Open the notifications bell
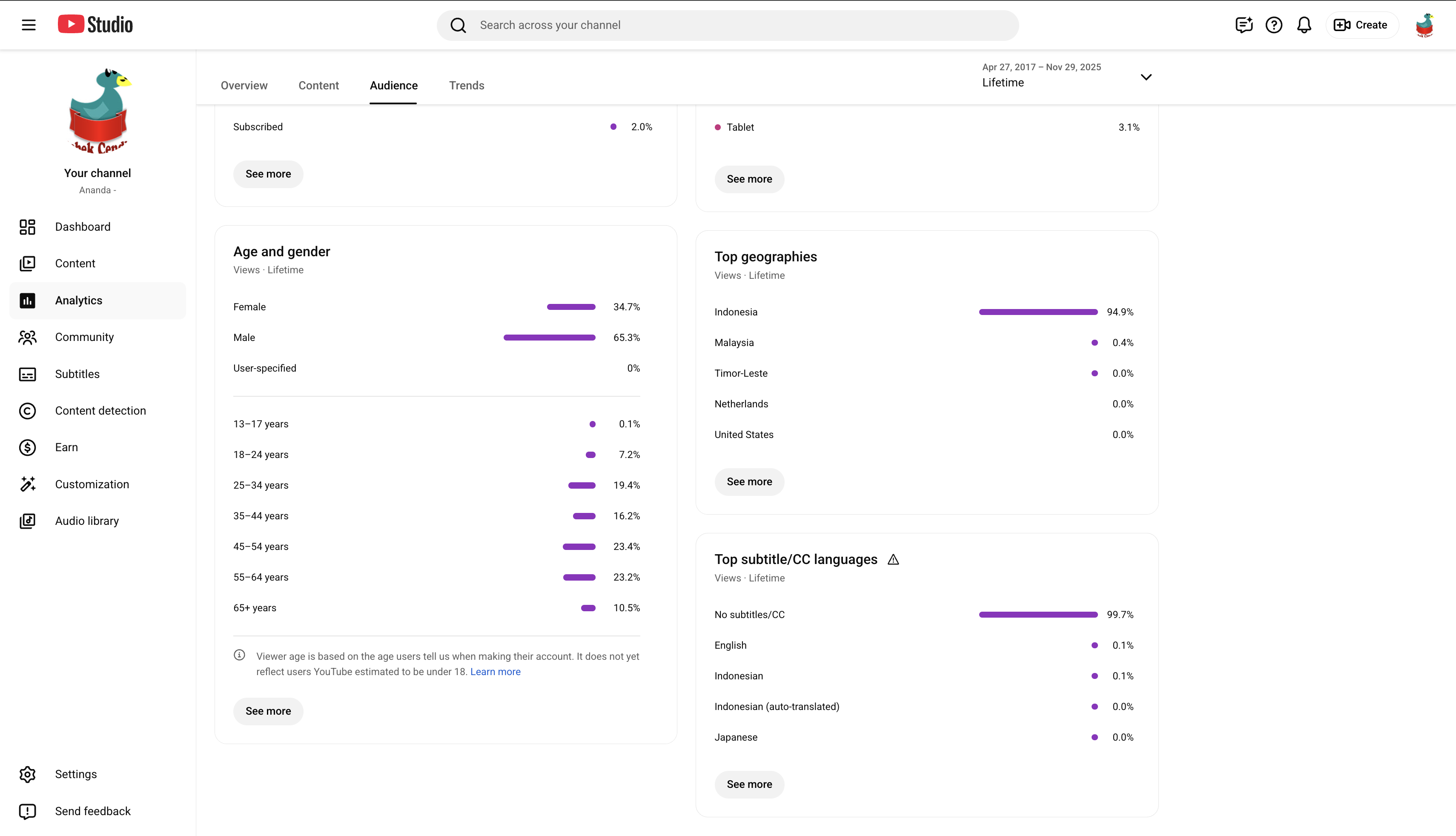 coord(1304,25)
